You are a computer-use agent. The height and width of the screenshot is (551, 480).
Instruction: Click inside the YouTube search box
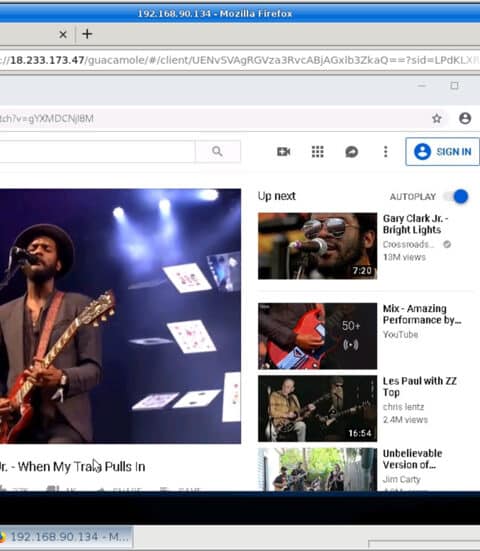click(x=97, y=151)
